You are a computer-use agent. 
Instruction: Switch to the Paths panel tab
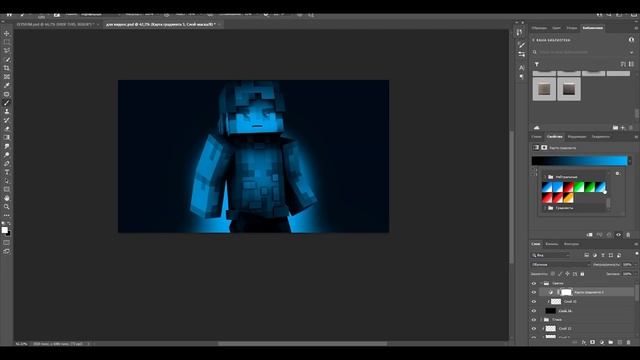point(571,244)
